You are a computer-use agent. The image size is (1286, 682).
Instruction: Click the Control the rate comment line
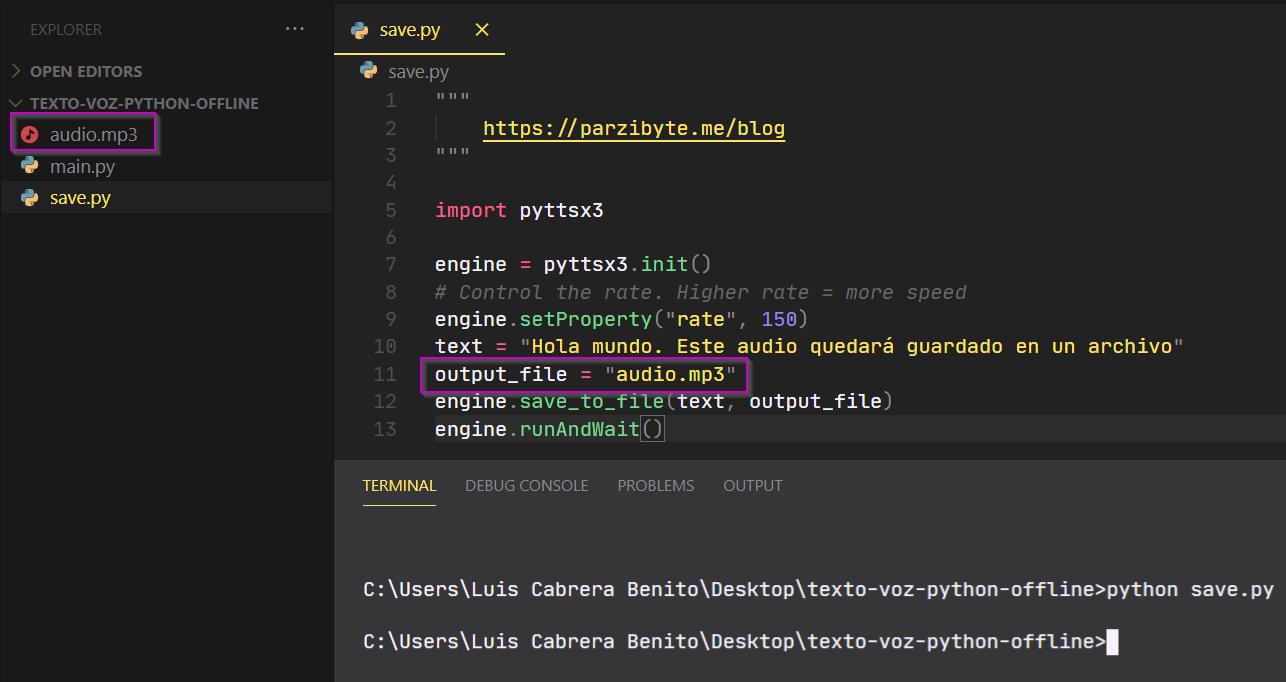coord(701,292)
